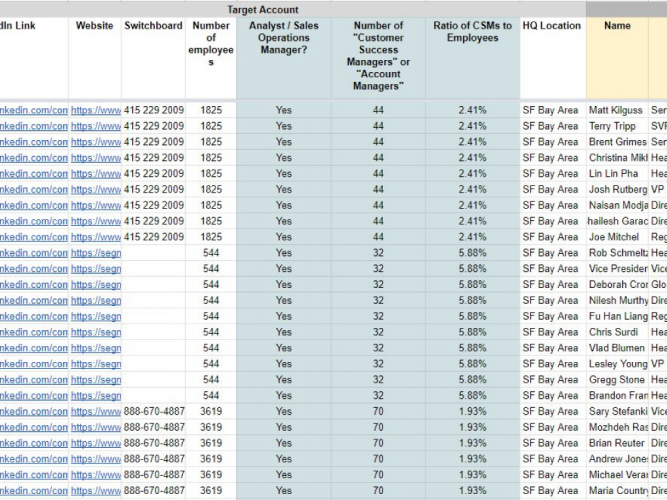Open the LinkedIn link in Matt Kilguss row
The image size is (667, 500).
click(34, 110)
